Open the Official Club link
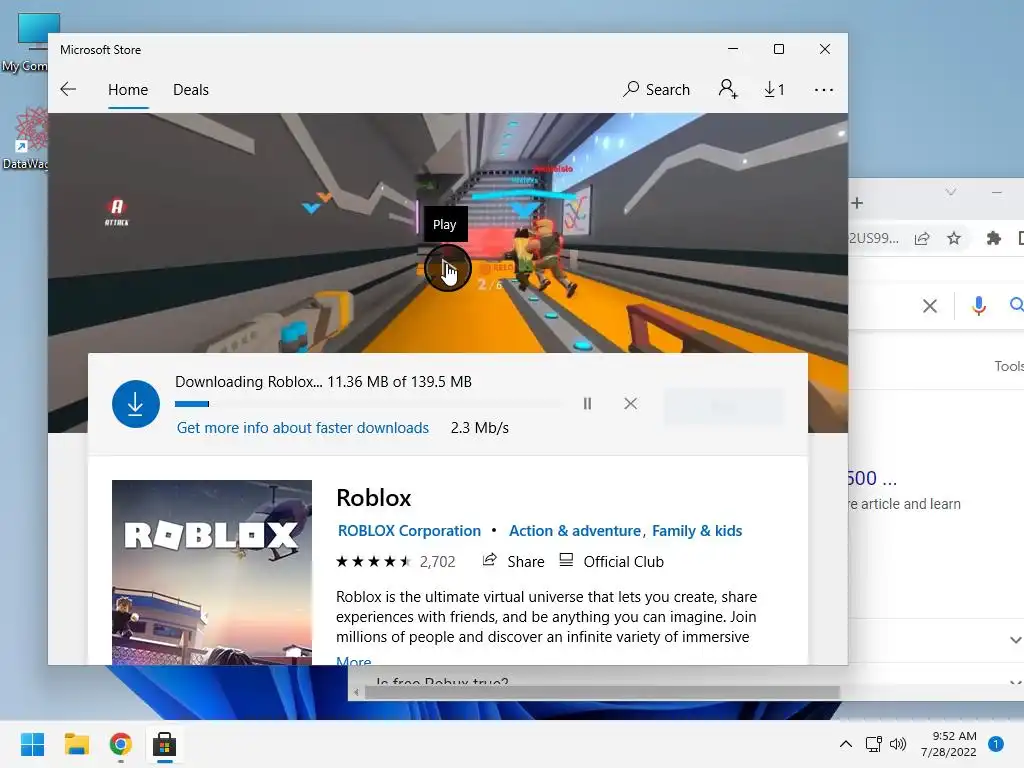The width and height of the screenshot is (1024, 768). 611,562
